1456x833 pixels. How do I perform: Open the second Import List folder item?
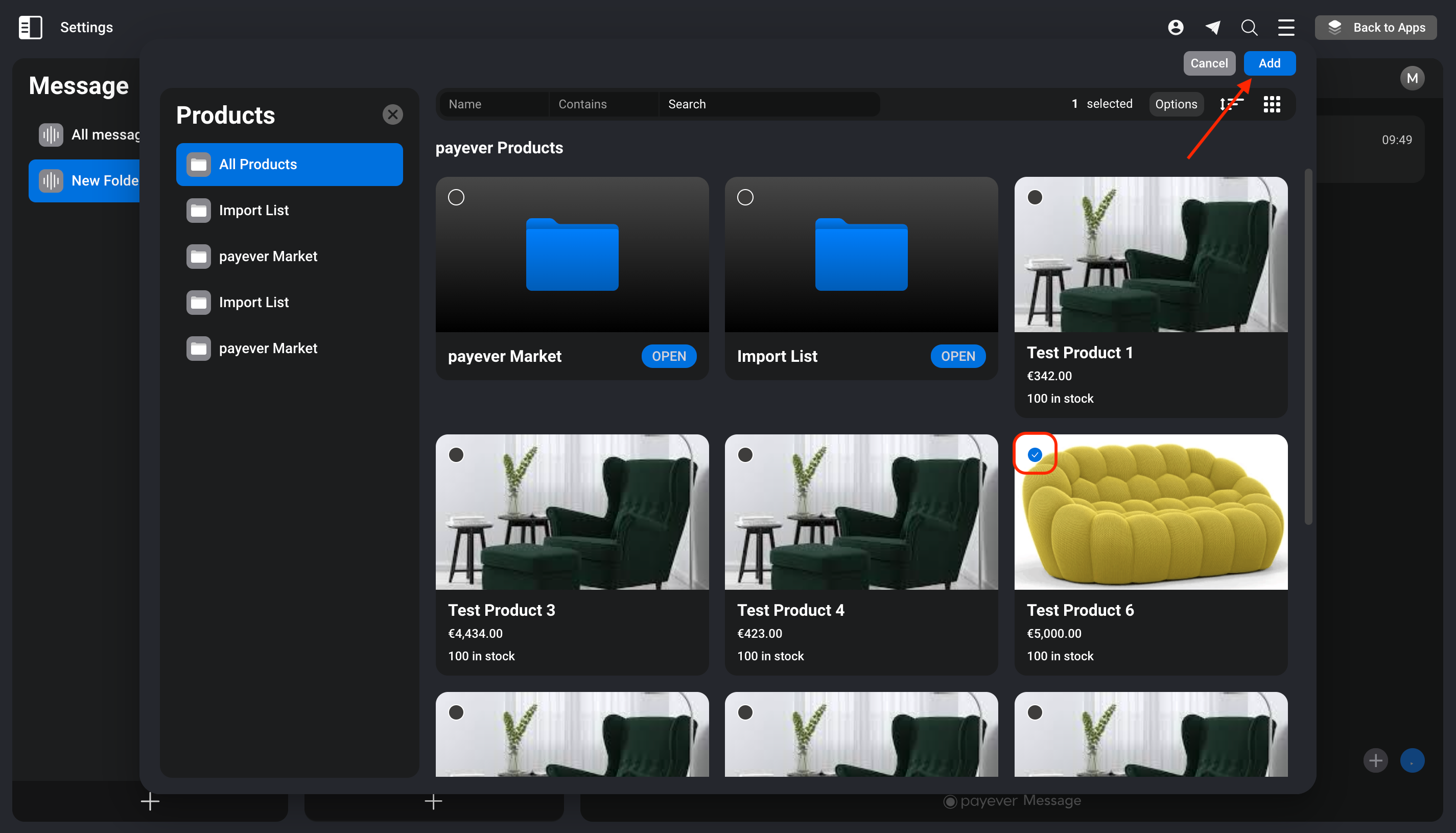click(289, 302)
